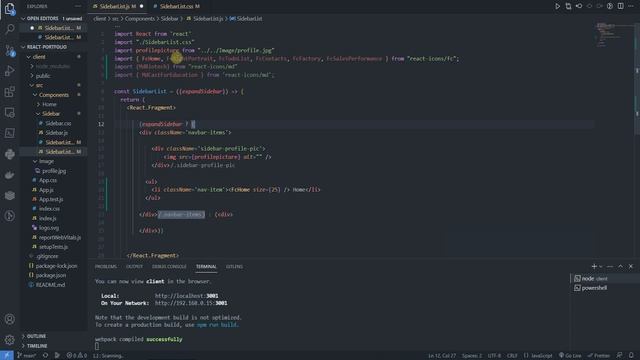
Task: Open the Manage gear icon
Action: (x=10, y=339)
